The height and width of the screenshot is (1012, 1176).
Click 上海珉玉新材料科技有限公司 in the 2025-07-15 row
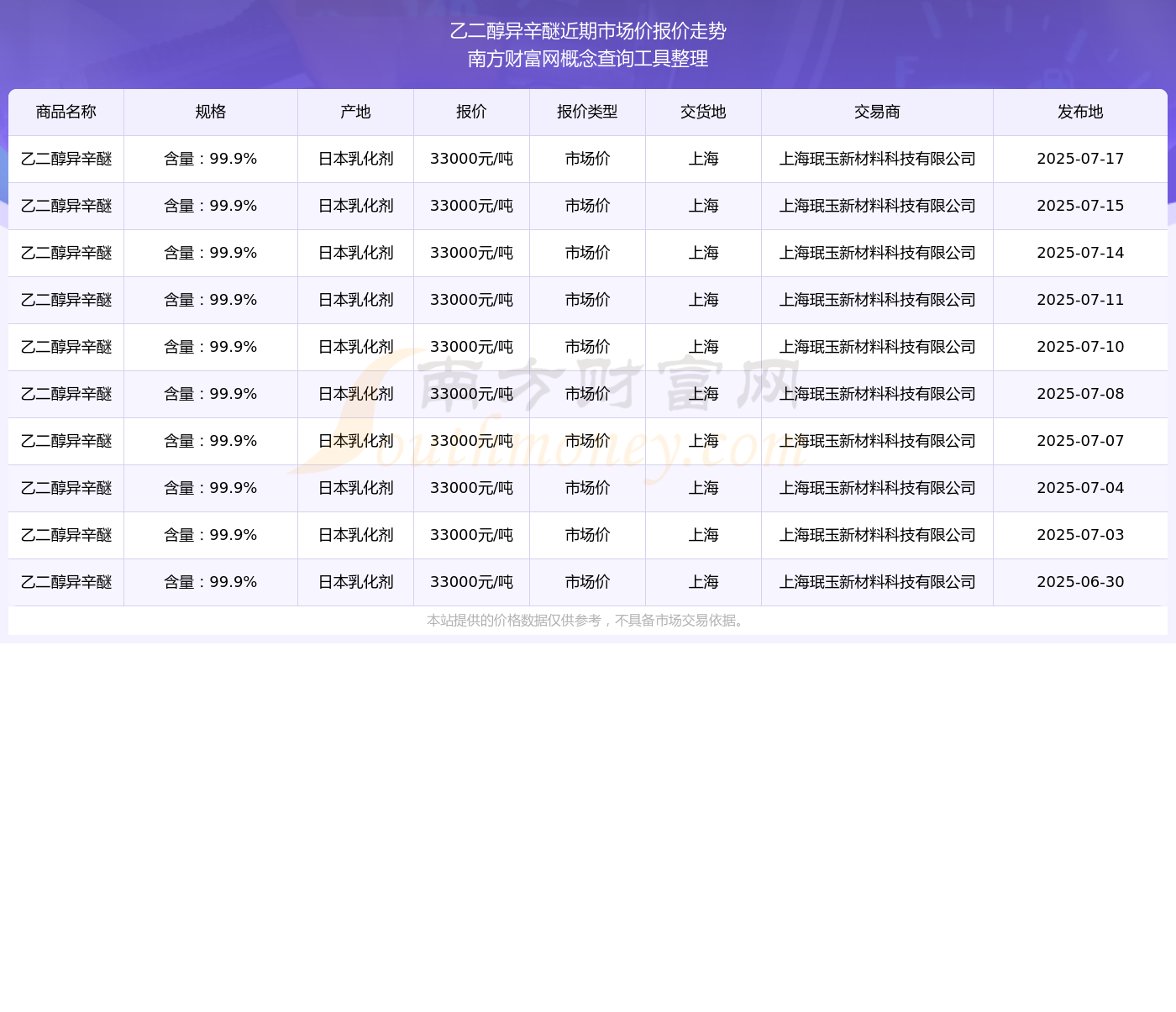click(x=877, y=206)
